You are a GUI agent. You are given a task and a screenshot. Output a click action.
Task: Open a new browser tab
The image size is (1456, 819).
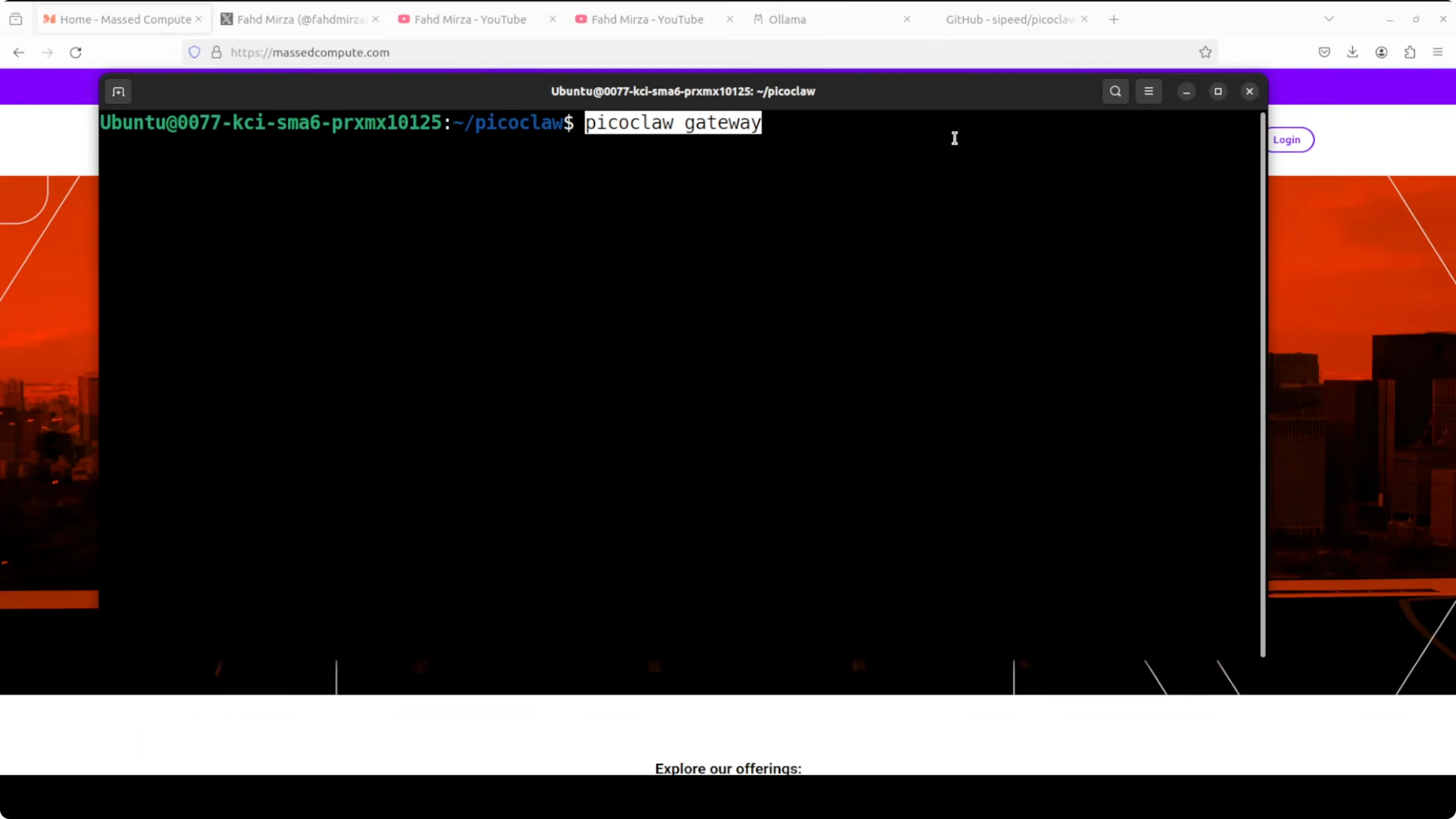pyautogui.click(x=1113, y=19)
